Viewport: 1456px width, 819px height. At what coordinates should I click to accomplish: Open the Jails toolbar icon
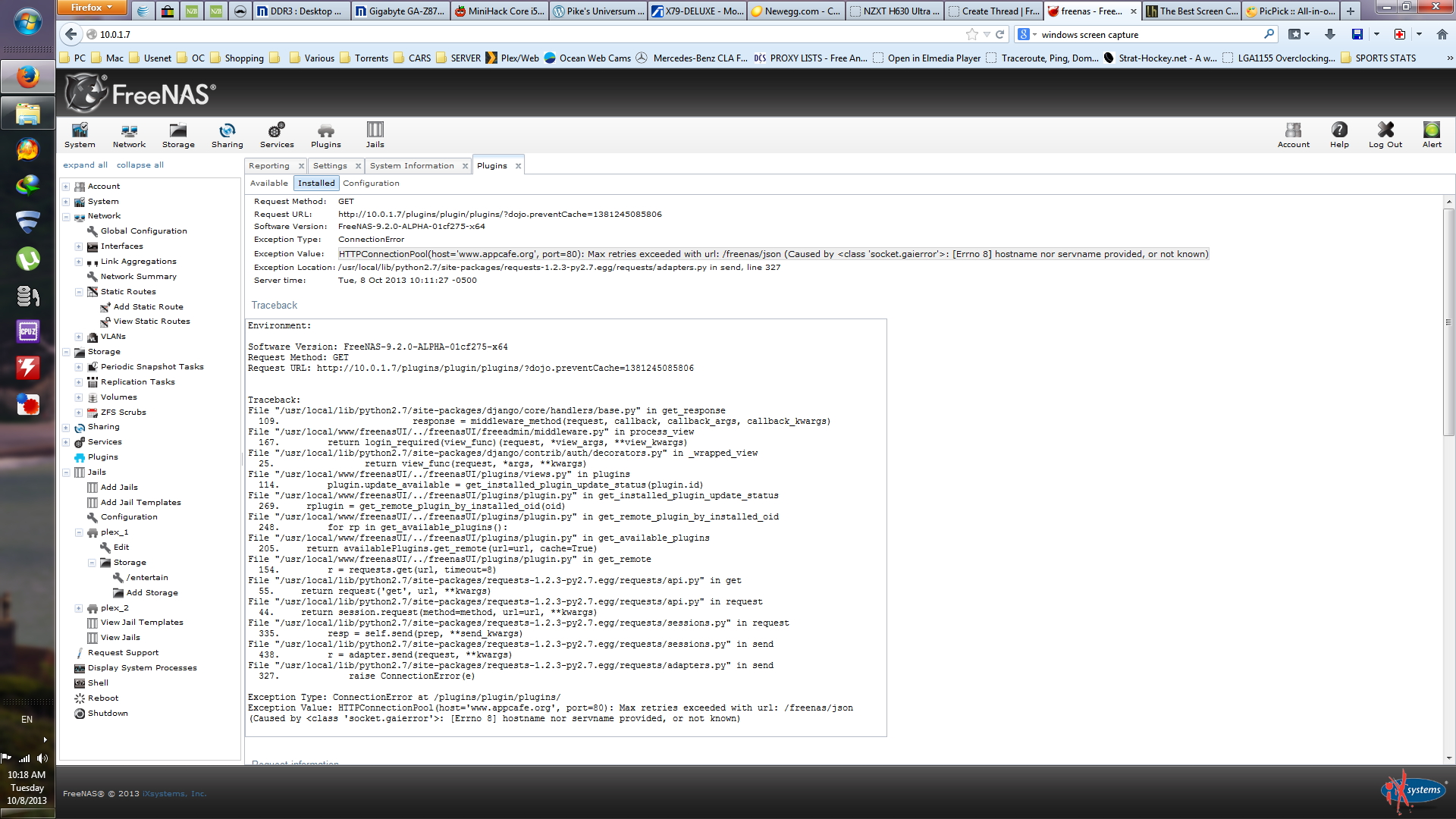[x=375, y=136]
